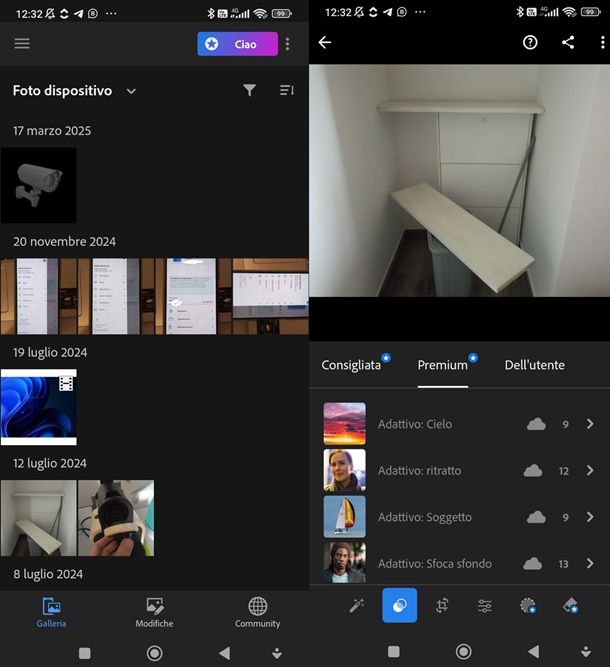Expand the Foto dispositivo dropdown
The image size is (610, 667).
click(131, 91)
